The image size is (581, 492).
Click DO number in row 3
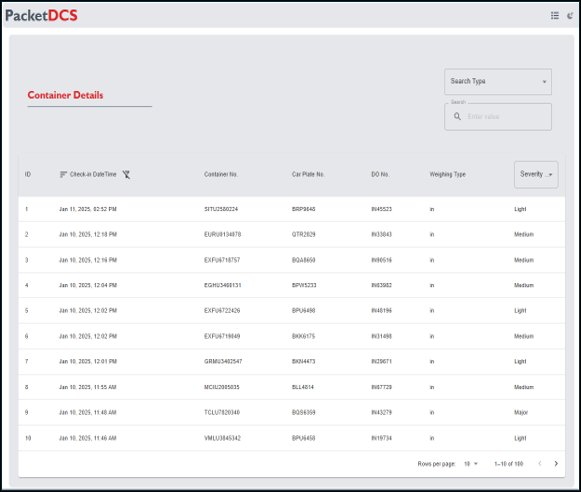coord(381,260)
